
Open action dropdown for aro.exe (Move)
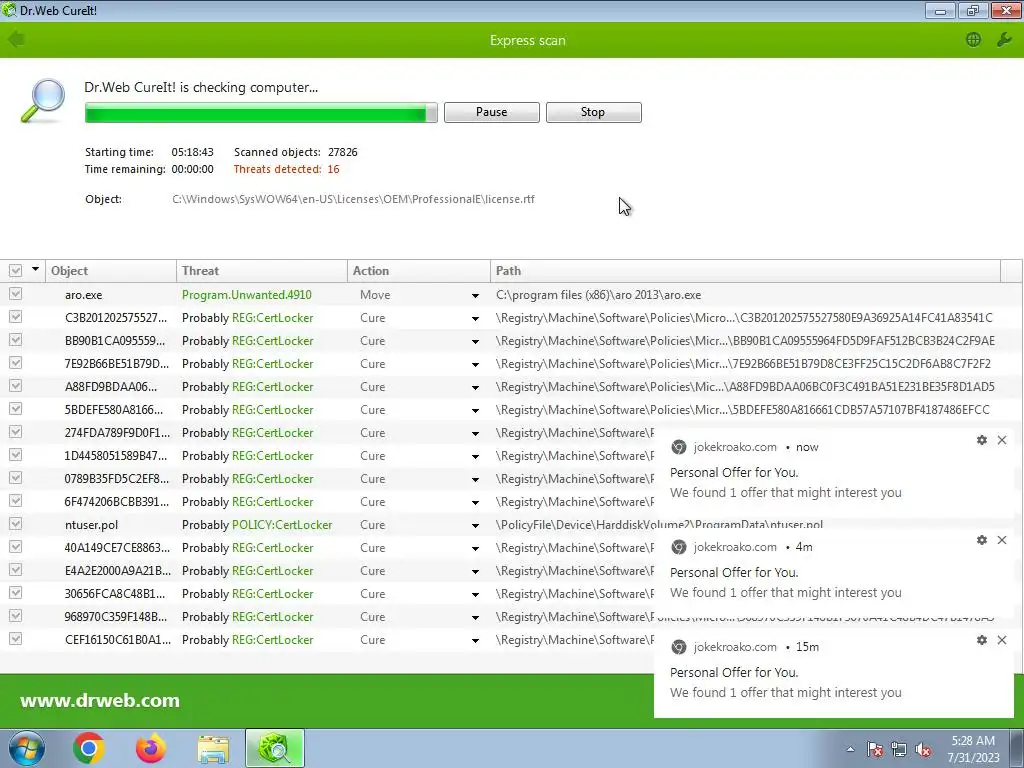click(475, 296)
